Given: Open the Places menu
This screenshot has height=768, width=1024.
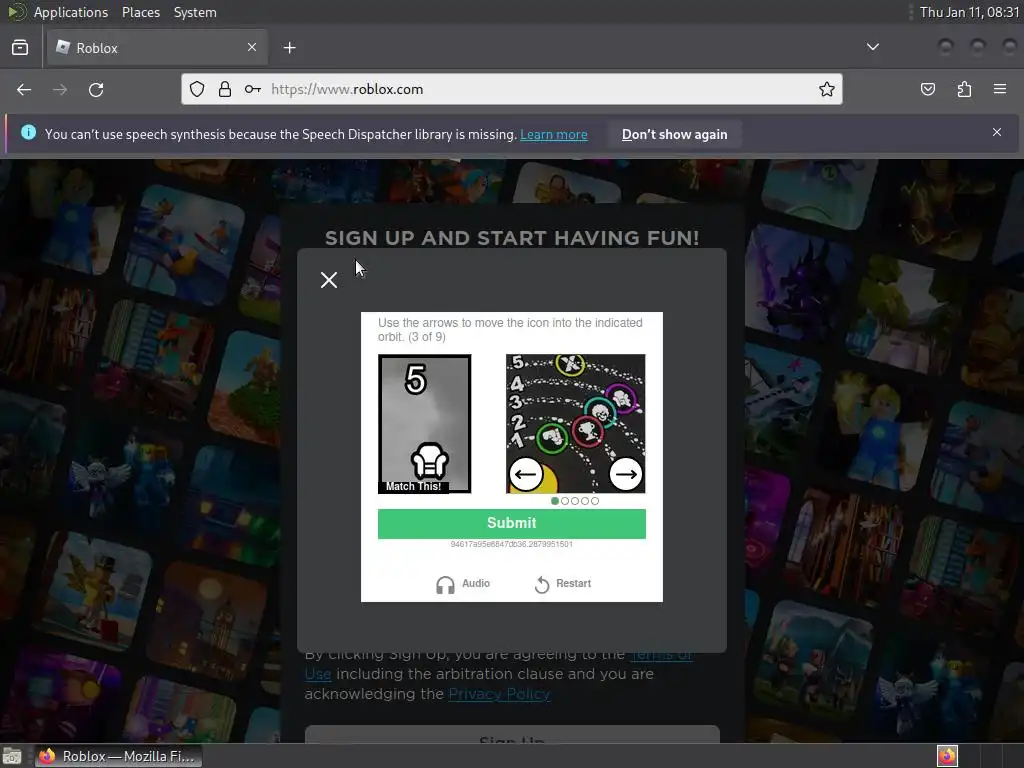Looking at the screenshot, I should (141, 12).
